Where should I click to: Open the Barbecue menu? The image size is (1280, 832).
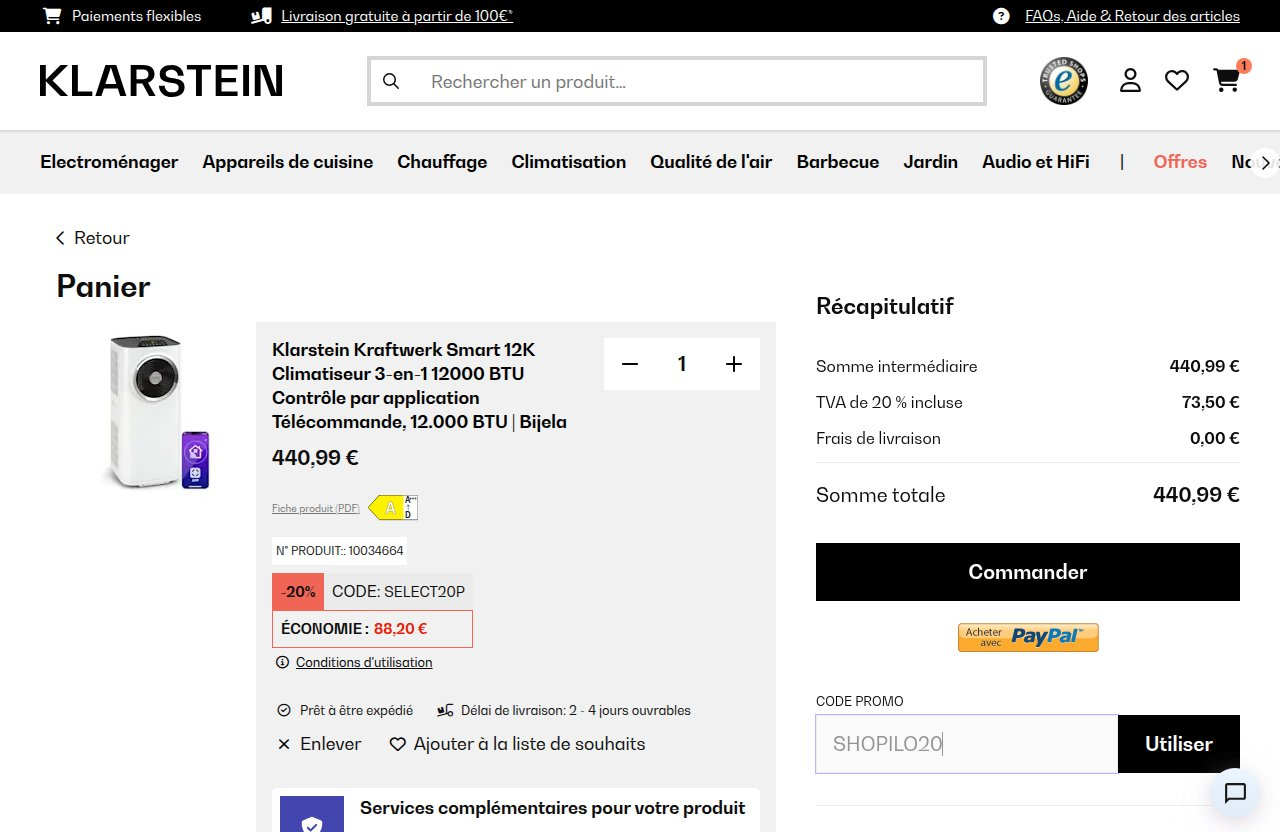click(838, 162)
